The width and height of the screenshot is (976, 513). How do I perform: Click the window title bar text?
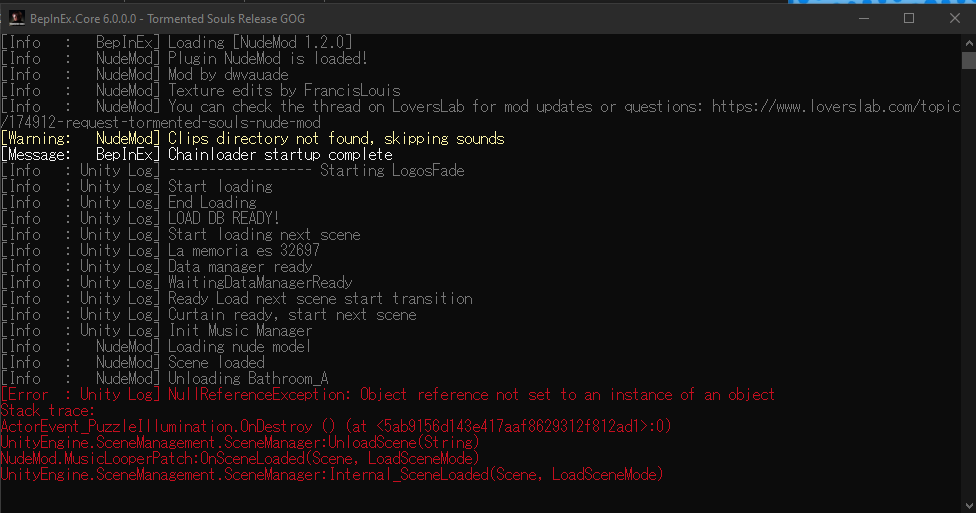point(167,19)
